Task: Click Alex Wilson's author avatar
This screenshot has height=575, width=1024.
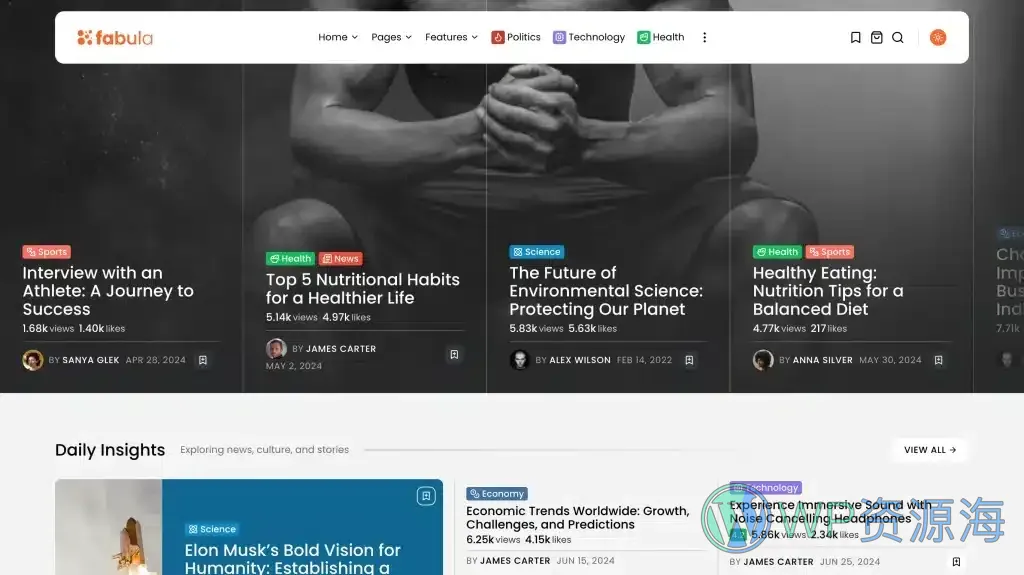Action: pyautogui.click(x=519, y=360)
